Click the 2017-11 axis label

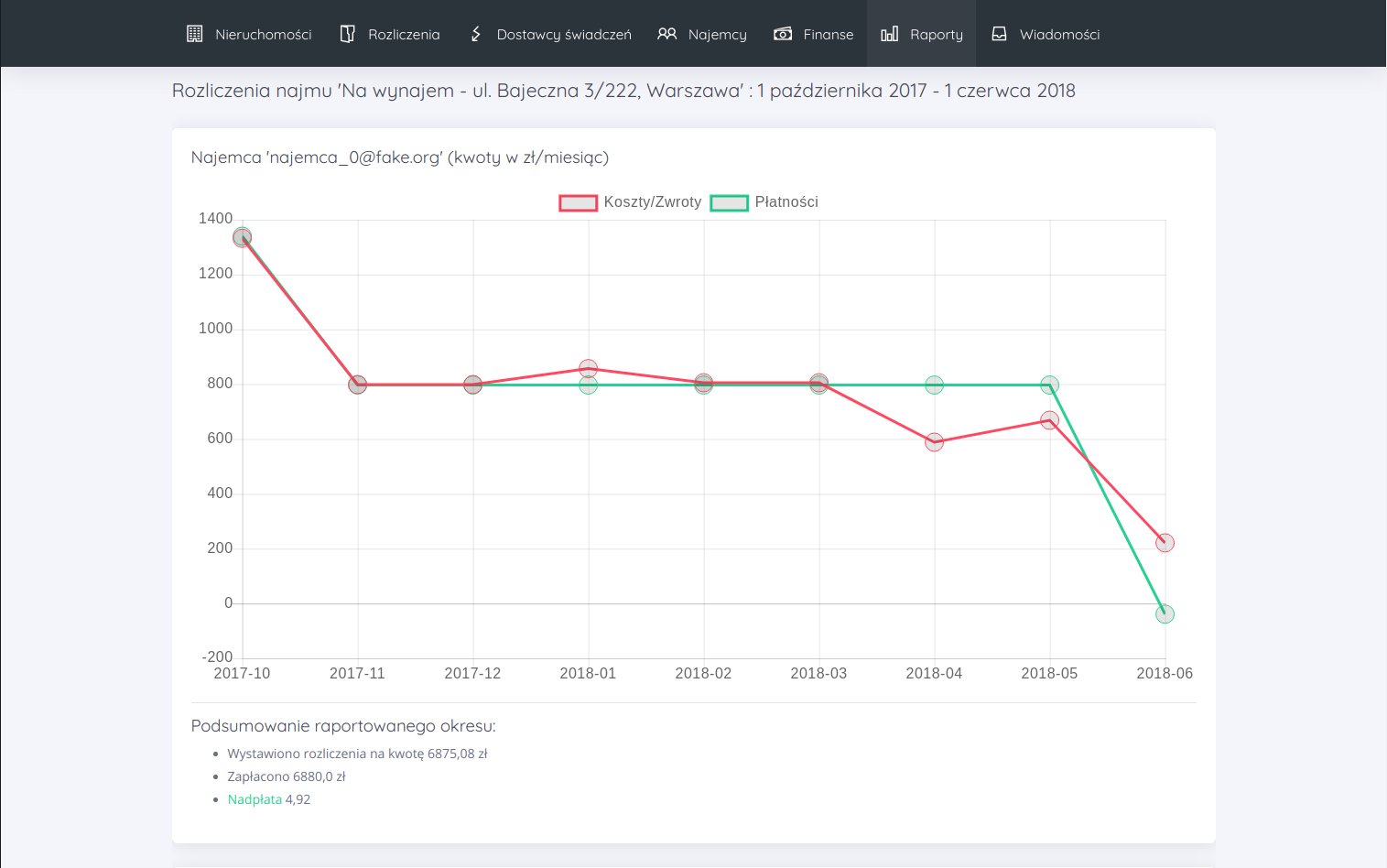tap(357, 674)
